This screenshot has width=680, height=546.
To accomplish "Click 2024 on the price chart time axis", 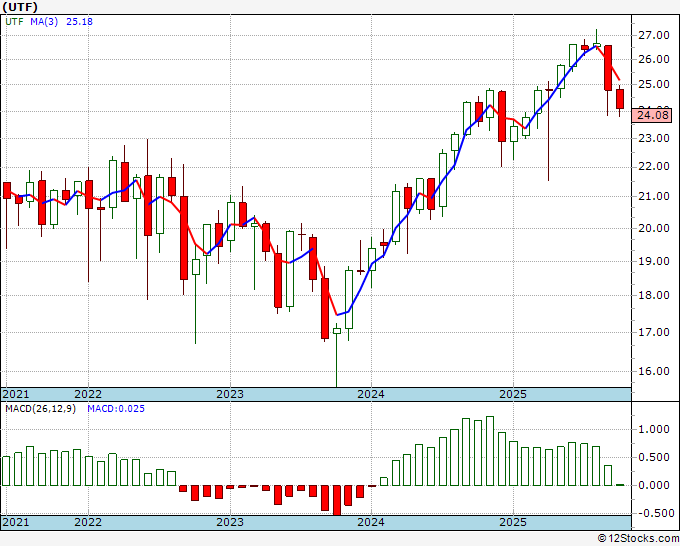I will [x=371, y=394].
